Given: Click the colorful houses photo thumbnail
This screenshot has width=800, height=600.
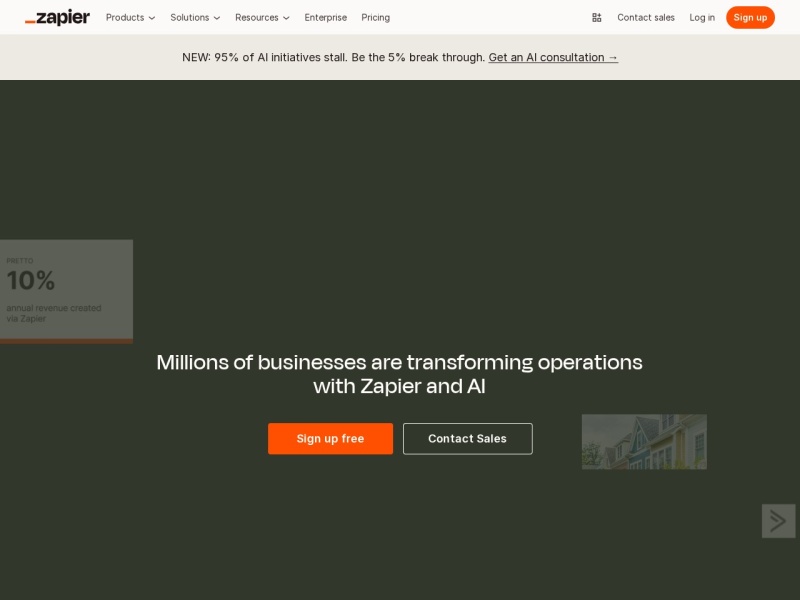Looking at the screenshot, I should tap(644, 442).
